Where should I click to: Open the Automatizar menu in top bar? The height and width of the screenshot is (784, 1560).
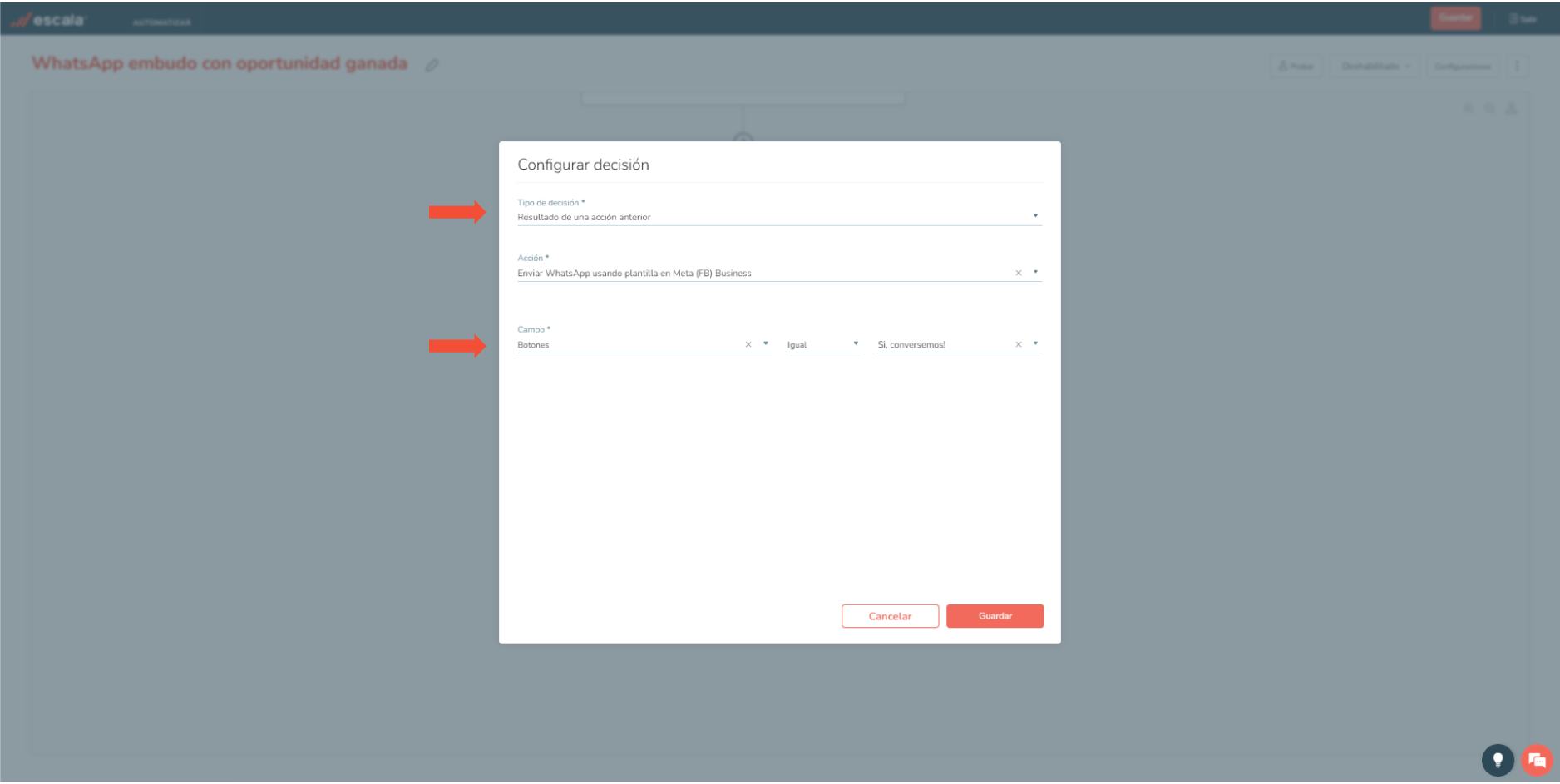[x=161, y=22]
